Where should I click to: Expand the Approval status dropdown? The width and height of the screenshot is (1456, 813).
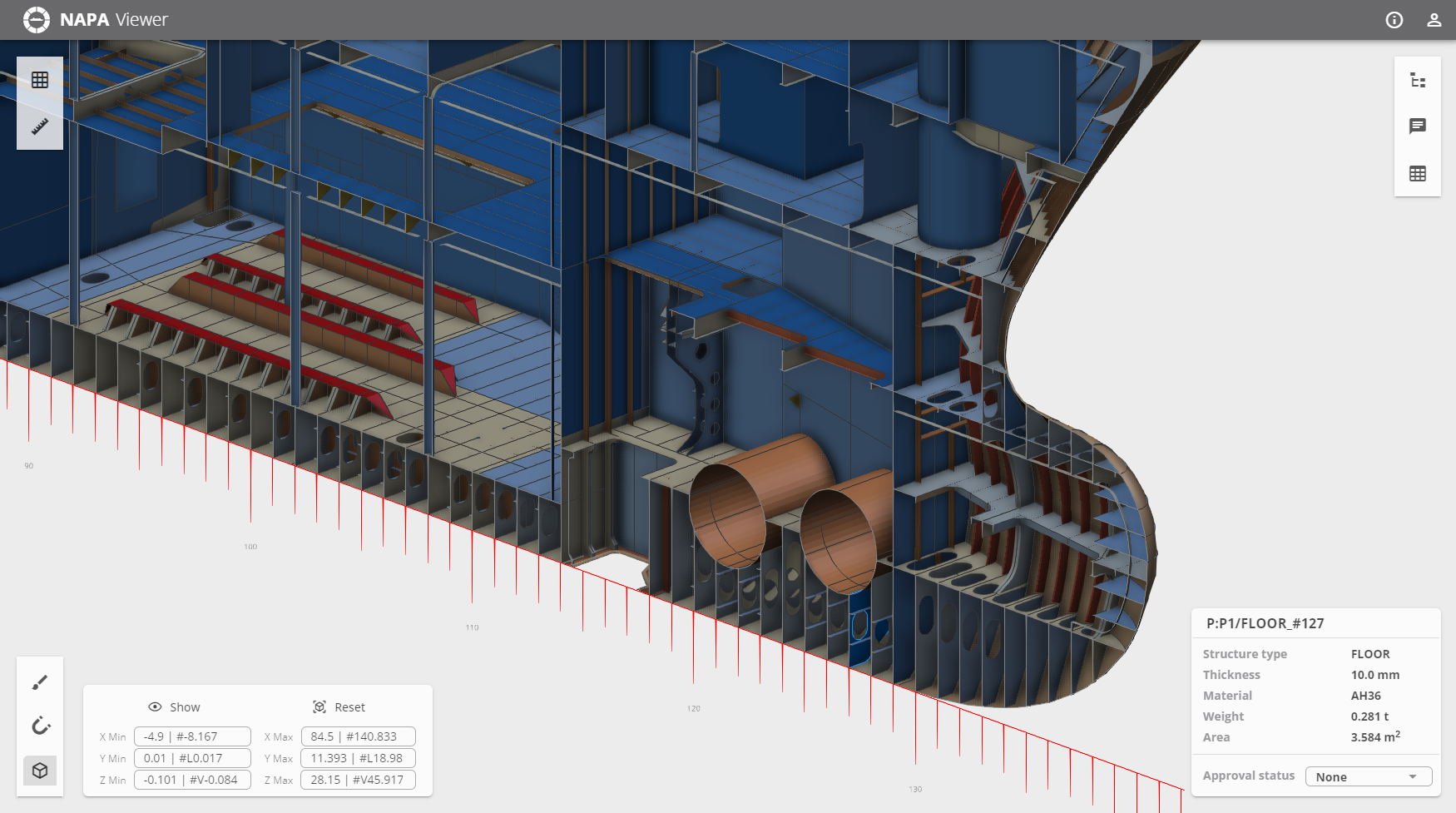click(x=1369, y=776)
